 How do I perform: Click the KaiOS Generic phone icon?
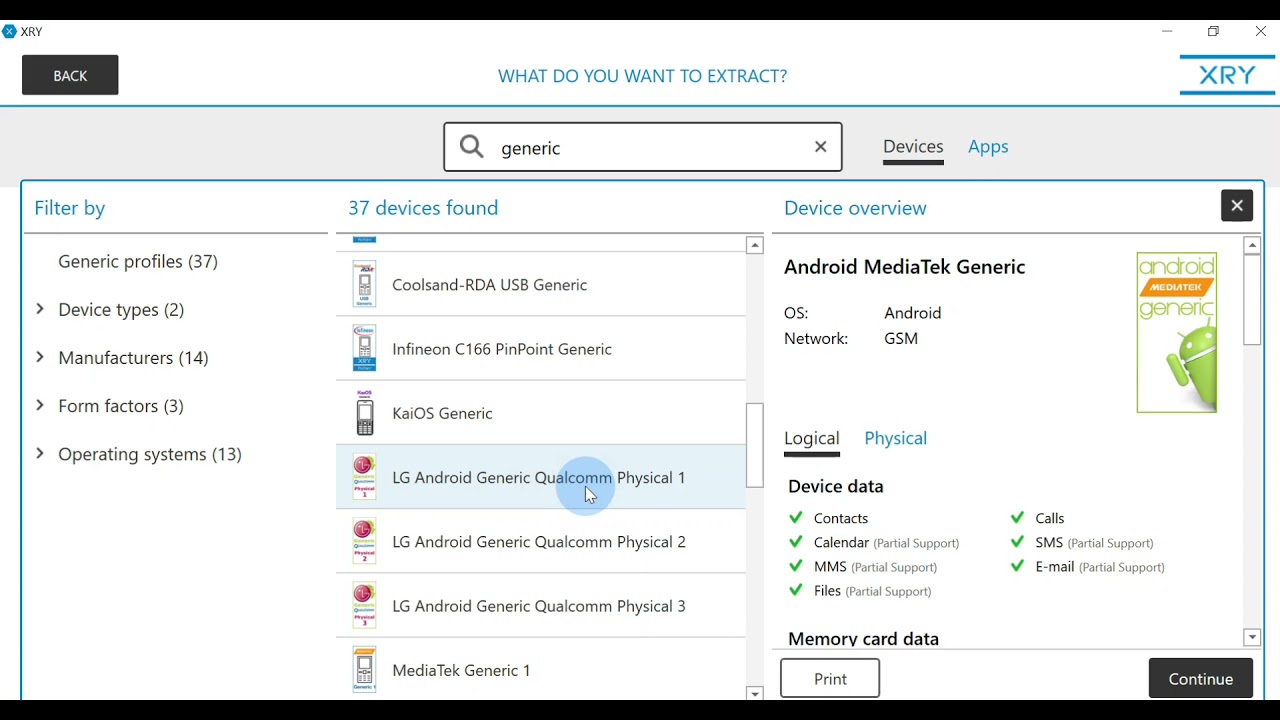click(365, 413)
